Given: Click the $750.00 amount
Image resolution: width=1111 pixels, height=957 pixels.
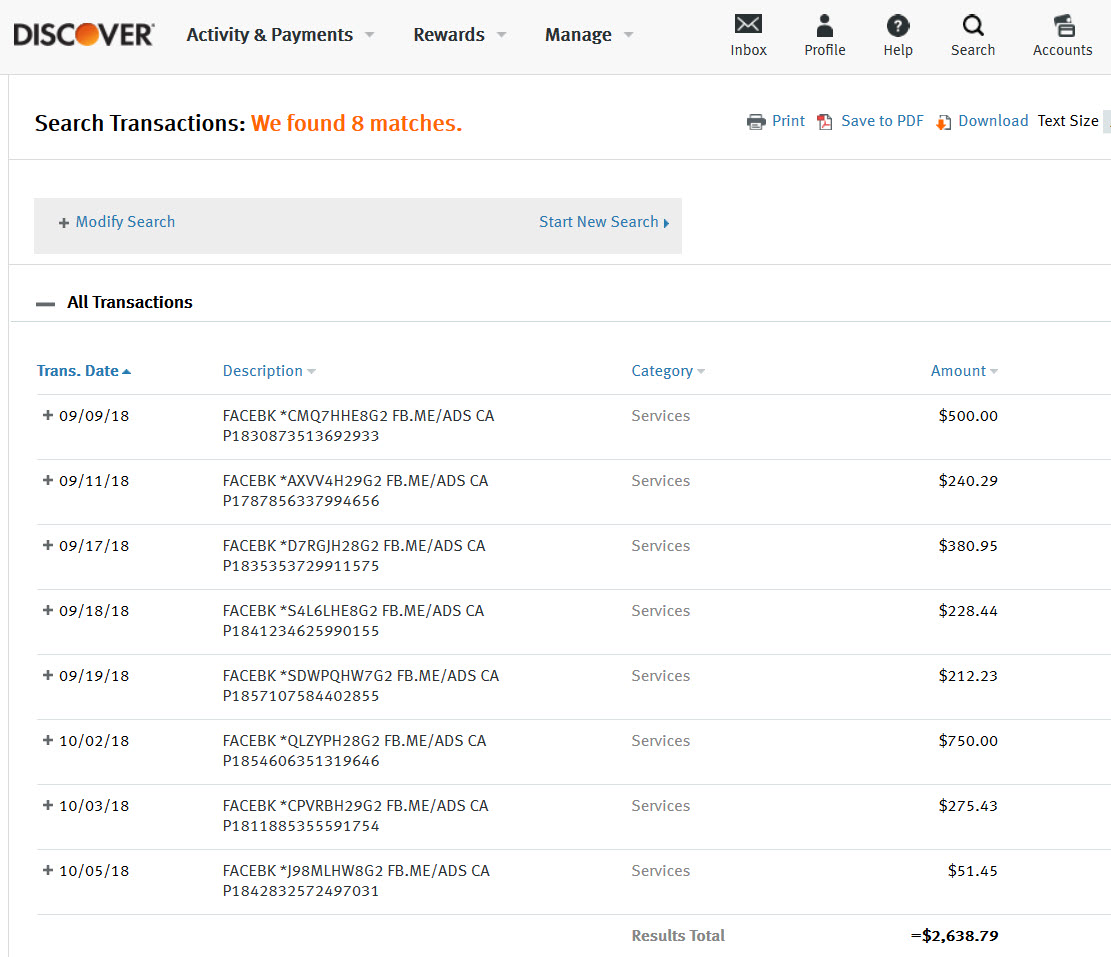Looking at the screenshot, I should (x=968, y=741).
